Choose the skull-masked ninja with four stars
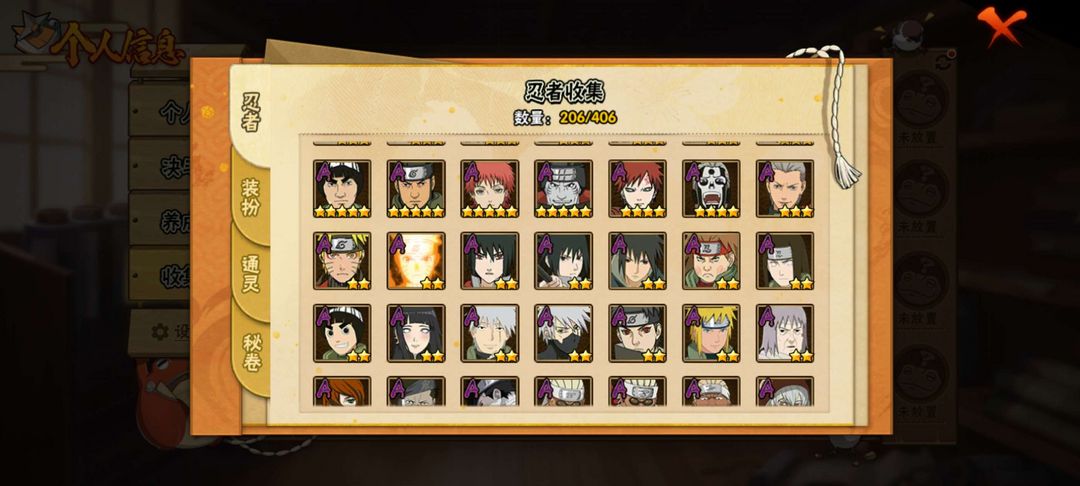Screen dimensions: 1080x486 tap(712, 189)
